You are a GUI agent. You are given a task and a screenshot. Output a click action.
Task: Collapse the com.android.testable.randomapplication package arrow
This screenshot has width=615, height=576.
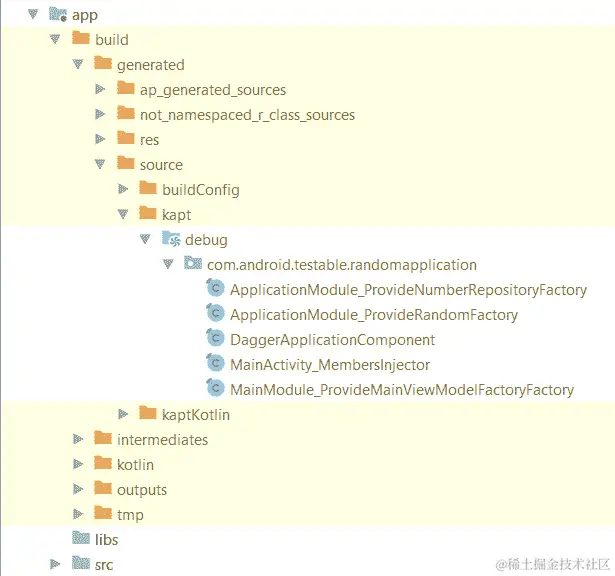tap(168, 264)
